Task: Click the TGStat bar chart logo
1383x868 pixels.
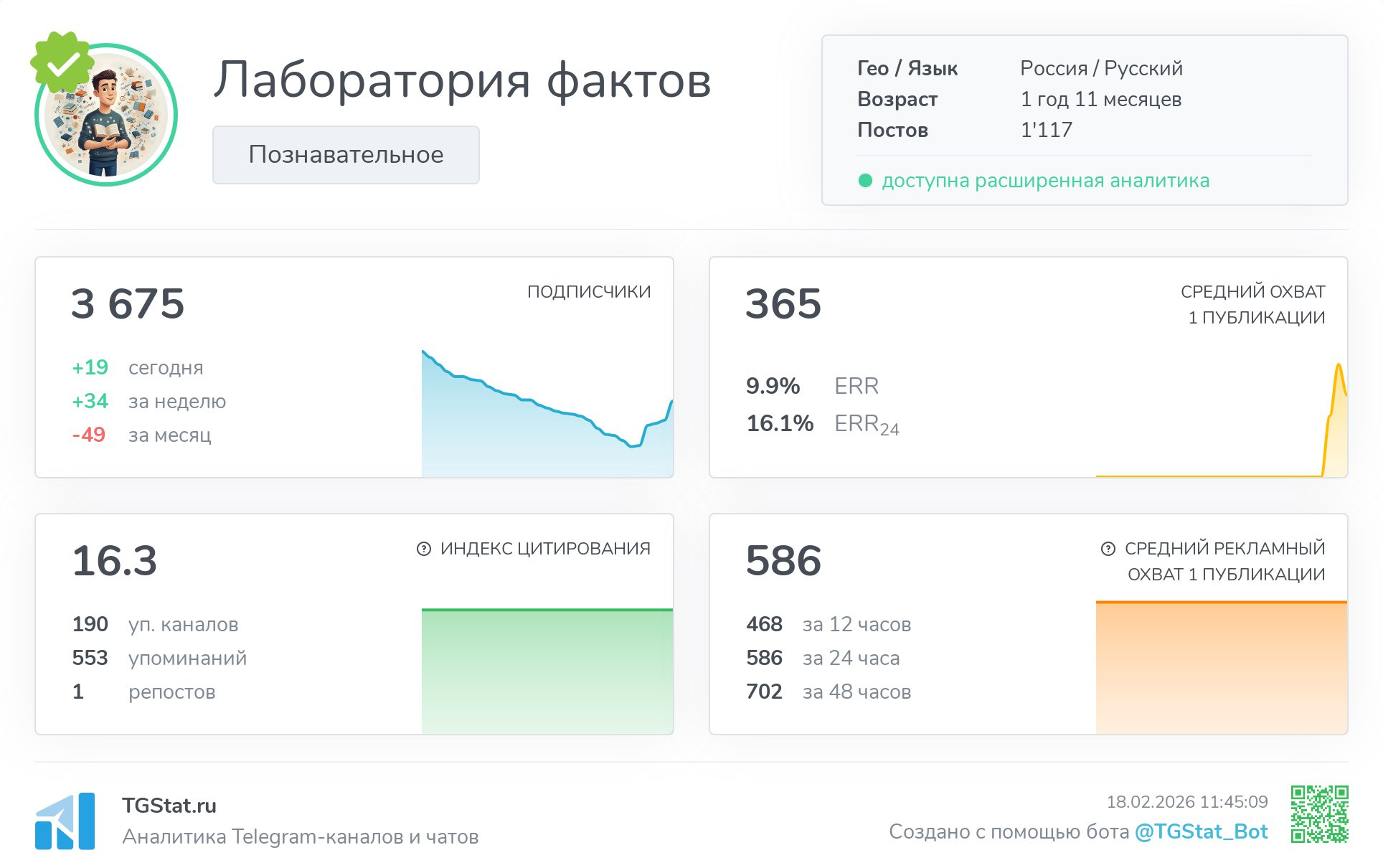Action: [x=65, y=821]
